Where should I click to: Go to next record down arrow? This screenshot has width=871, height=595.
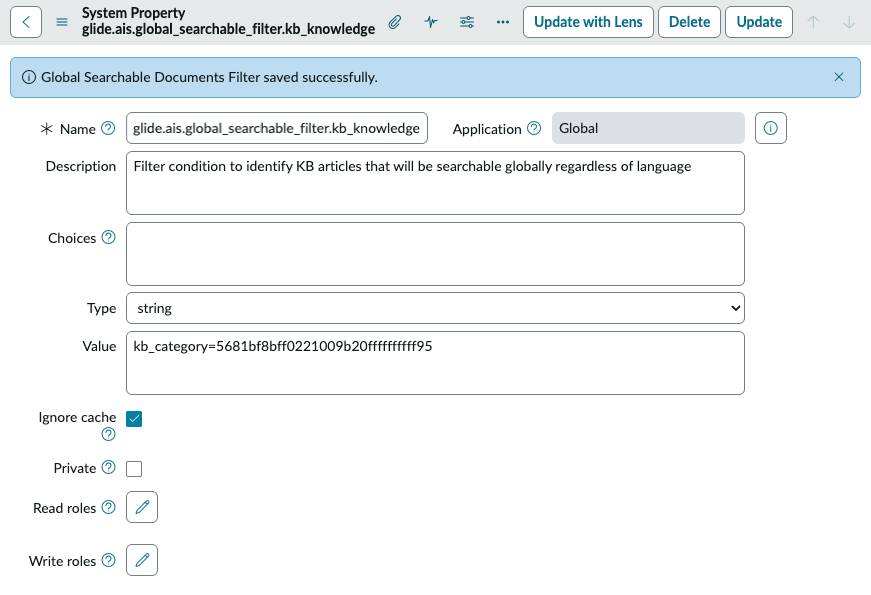[x=849, y=22]
